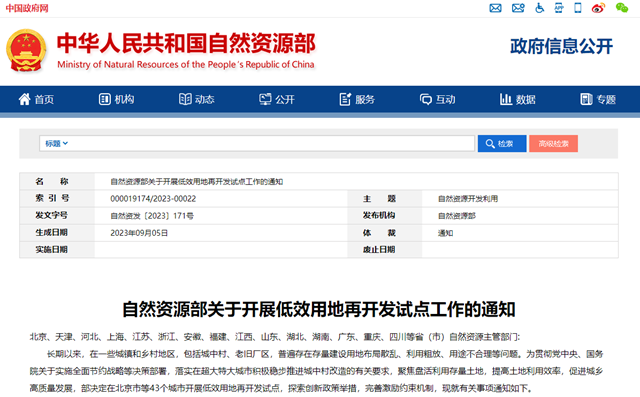Enable accessibility mode via wheelchair icon
Screen dimensions: 640x397
540,8
